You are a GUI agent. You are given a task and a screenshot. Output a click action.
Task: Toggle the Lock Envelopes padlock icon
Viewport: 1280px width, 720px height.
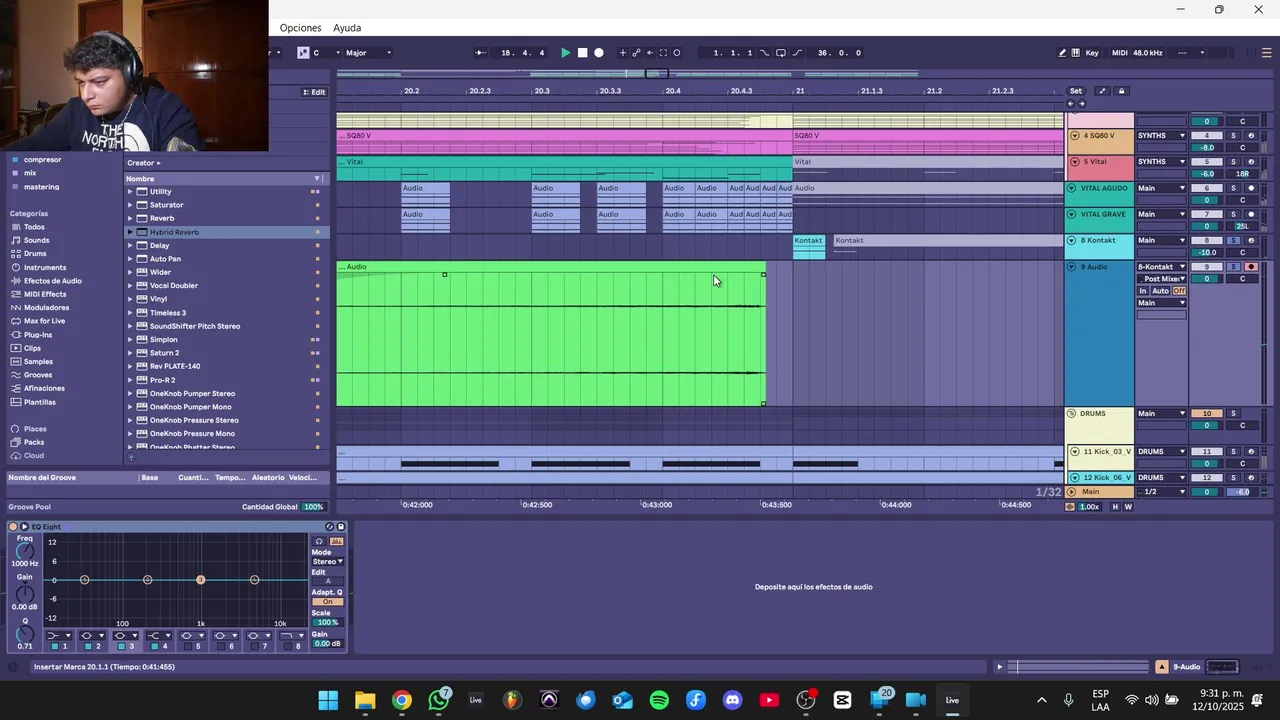coord(1121,91)
